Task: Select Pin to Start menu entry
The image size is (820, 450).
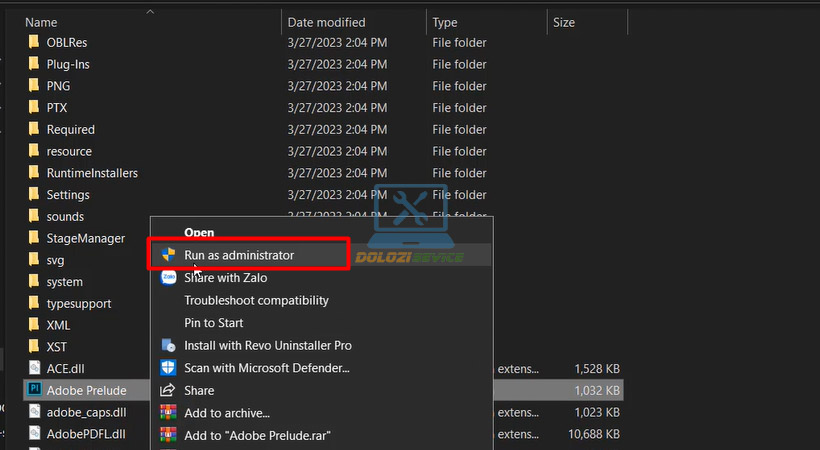Action: pyautogui.click(x=214, y=323)
